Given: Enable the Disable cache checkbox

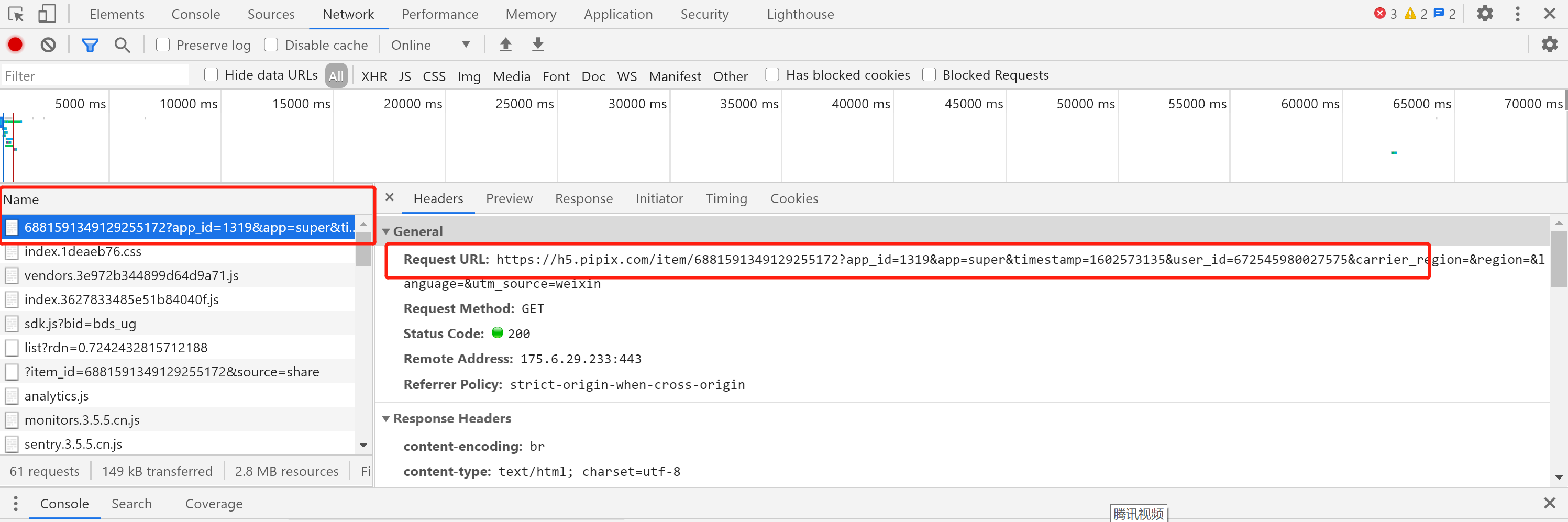Looking at the screenshot, I should tap(271, 45).
